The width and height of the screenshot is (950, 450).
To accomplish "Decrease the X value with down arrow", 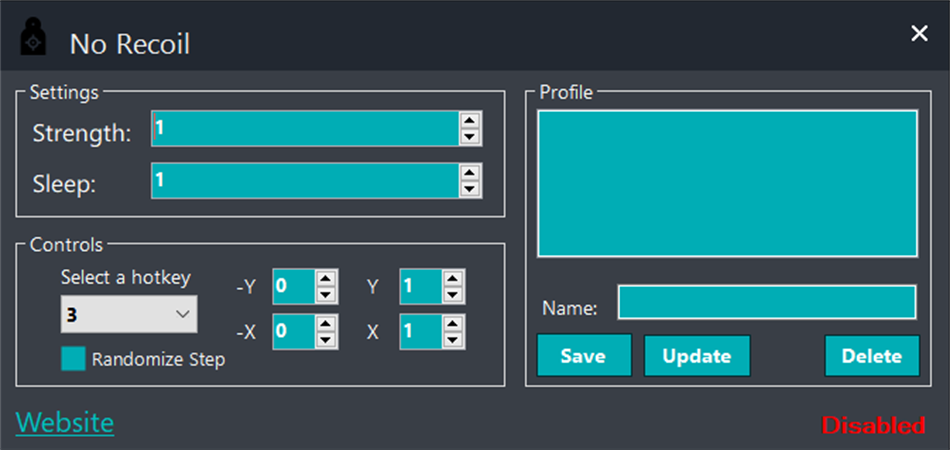I will [x=453, y=340].
